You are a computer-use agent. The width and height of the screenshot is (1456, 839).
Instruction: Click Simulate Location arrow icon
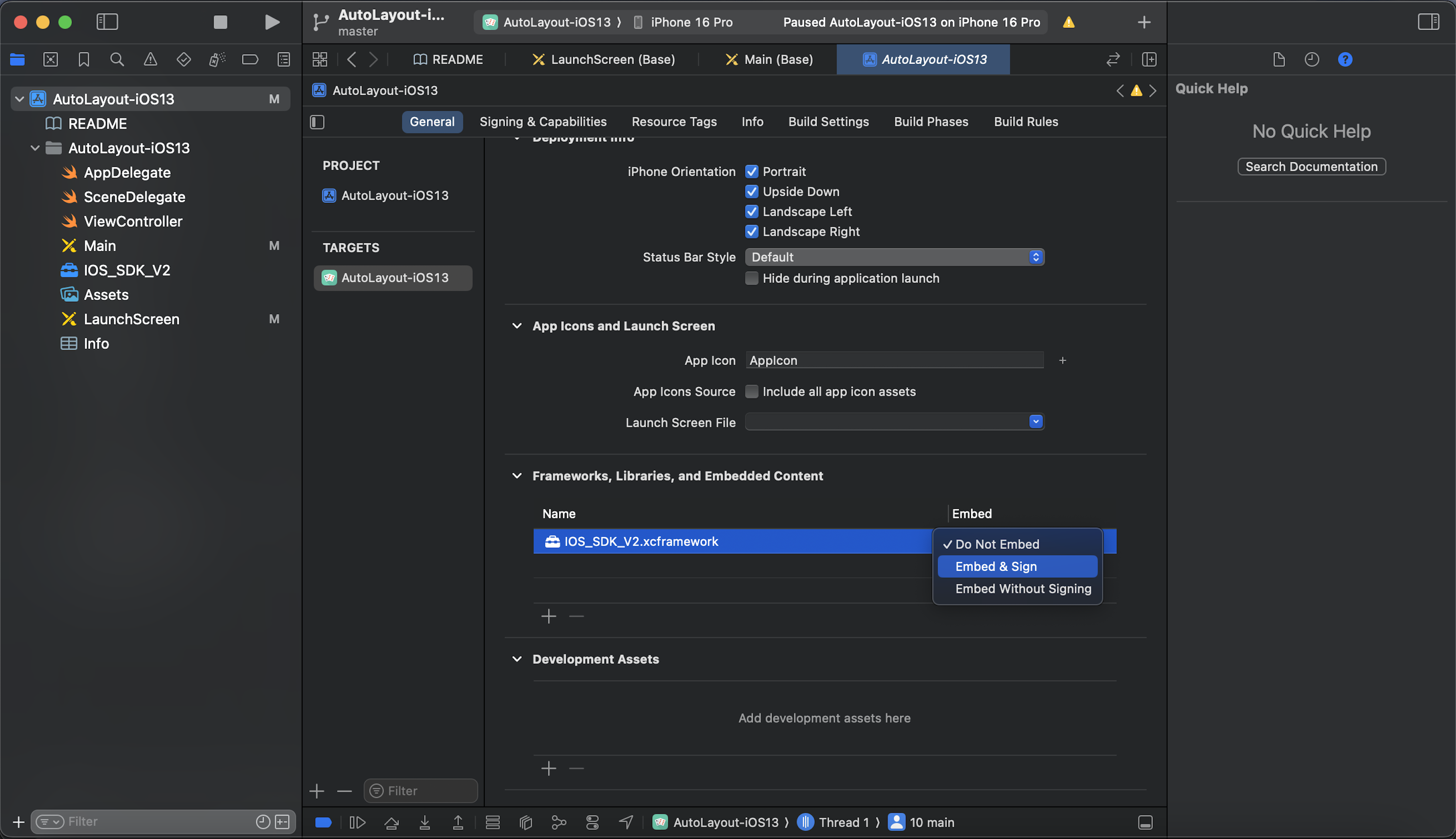(x=626, y=822)
